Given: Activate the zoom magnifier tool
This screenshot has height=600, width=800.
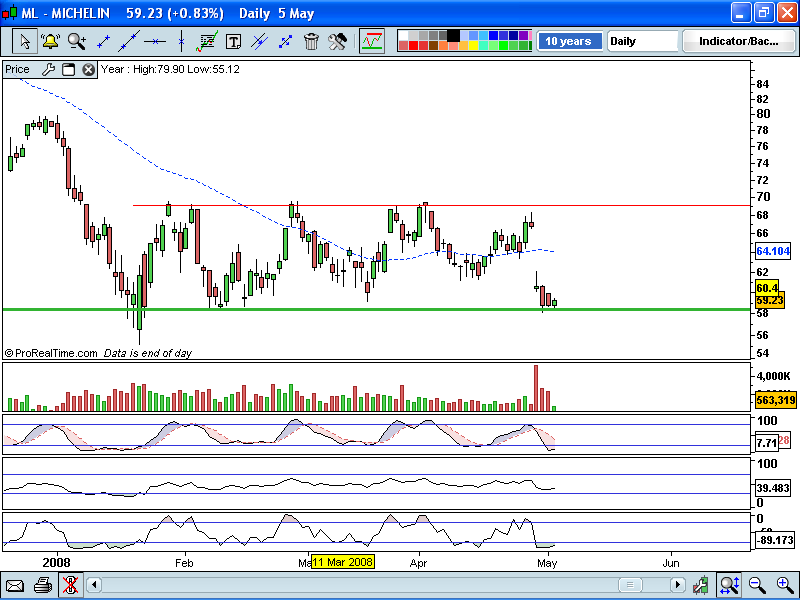Looking at the screenshot, I should tap(77, 41).
